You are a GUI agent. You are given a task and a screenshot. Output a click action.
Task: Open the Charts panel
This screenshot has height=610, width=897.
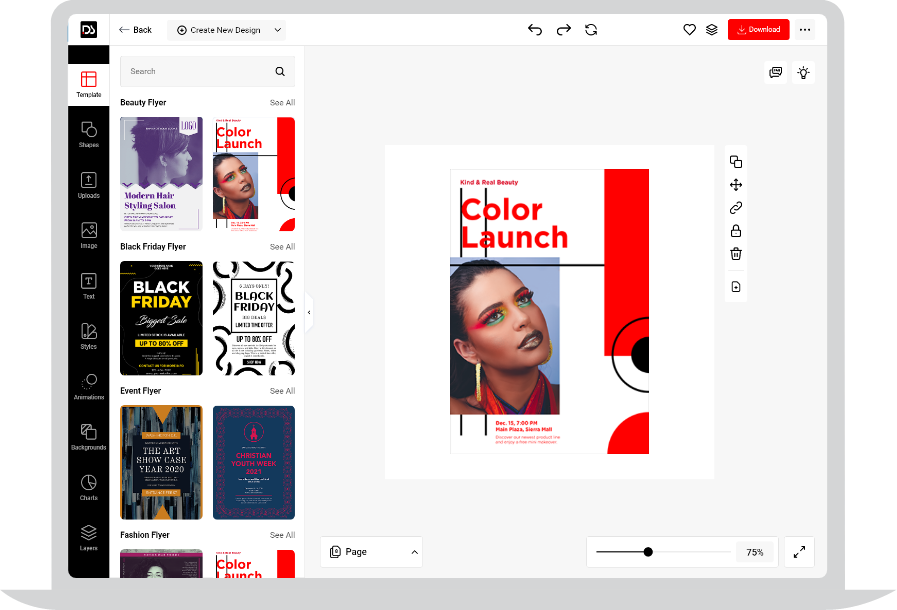click(89, 487)
